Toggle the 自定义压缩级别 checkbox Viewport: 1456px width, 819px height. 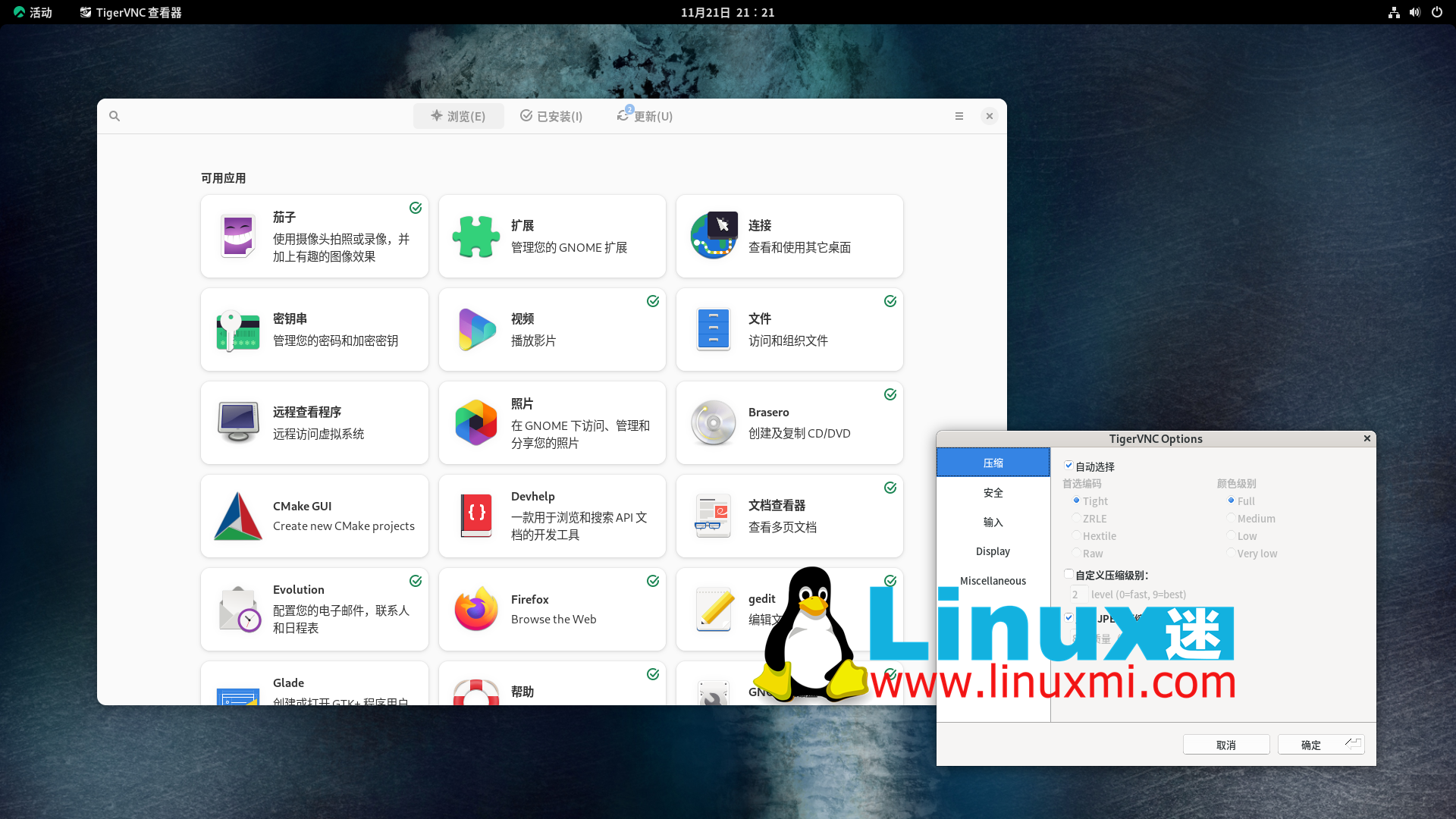(1068, 574)
